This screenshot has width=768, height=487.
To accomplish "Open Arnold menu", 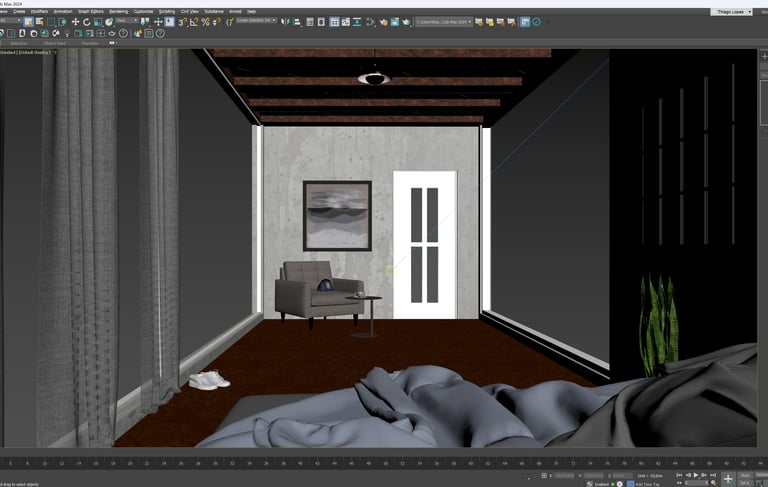I will click(x=235, y=11).
